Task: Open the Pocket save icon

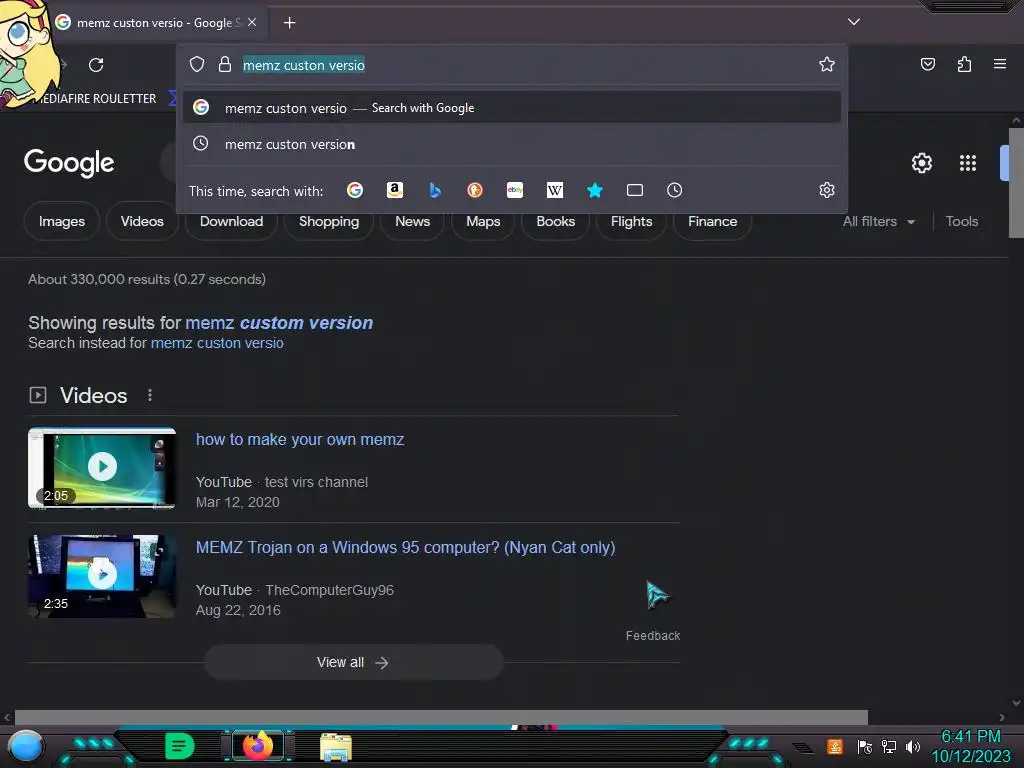Action: click(x=927, y=64)
